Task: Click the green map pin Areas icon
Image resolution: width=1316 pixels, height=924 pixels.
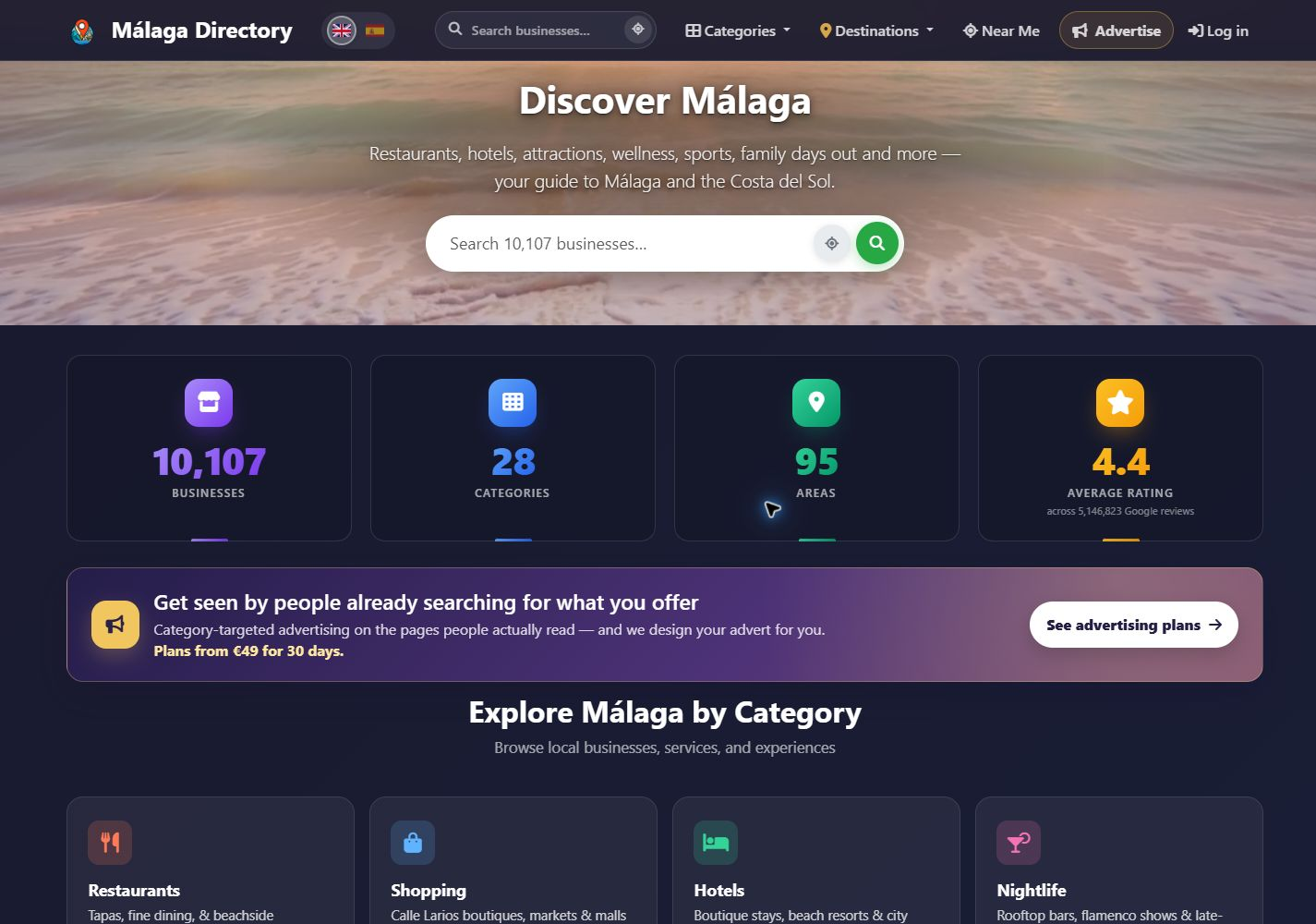Action: [816, 403]
